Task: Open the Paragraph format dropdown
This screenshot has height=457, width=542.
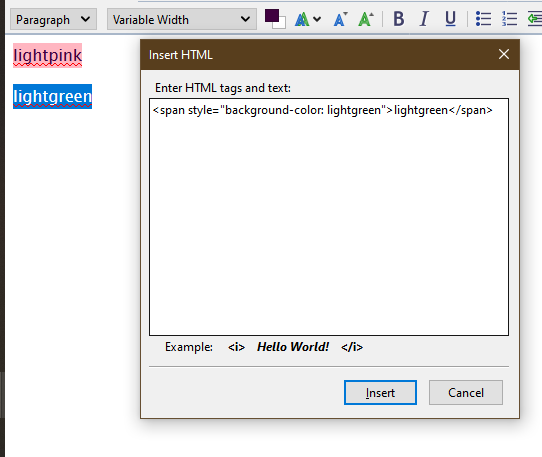Action: pos(53,19)
